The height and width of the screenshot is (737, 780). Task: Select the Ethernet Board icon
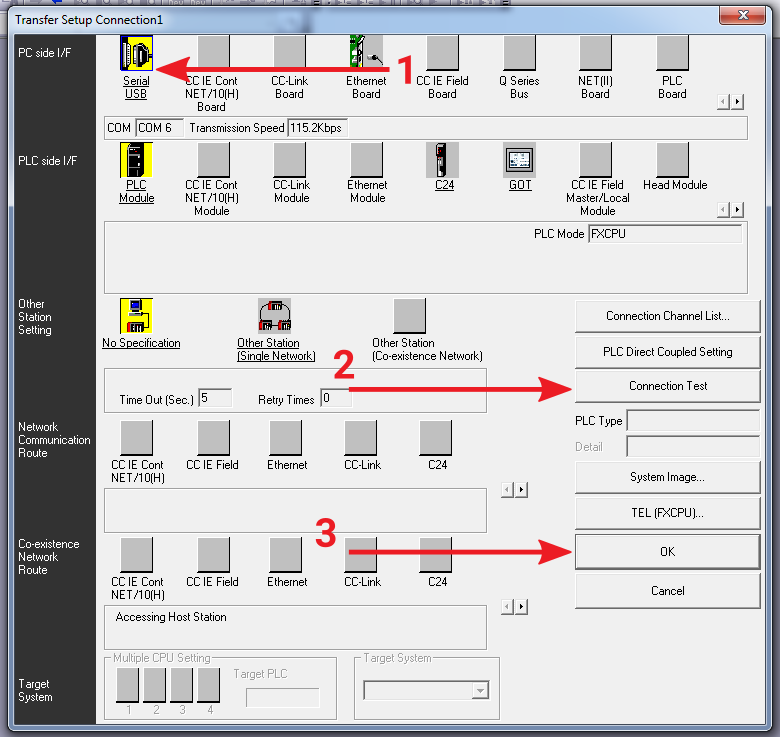366,53
